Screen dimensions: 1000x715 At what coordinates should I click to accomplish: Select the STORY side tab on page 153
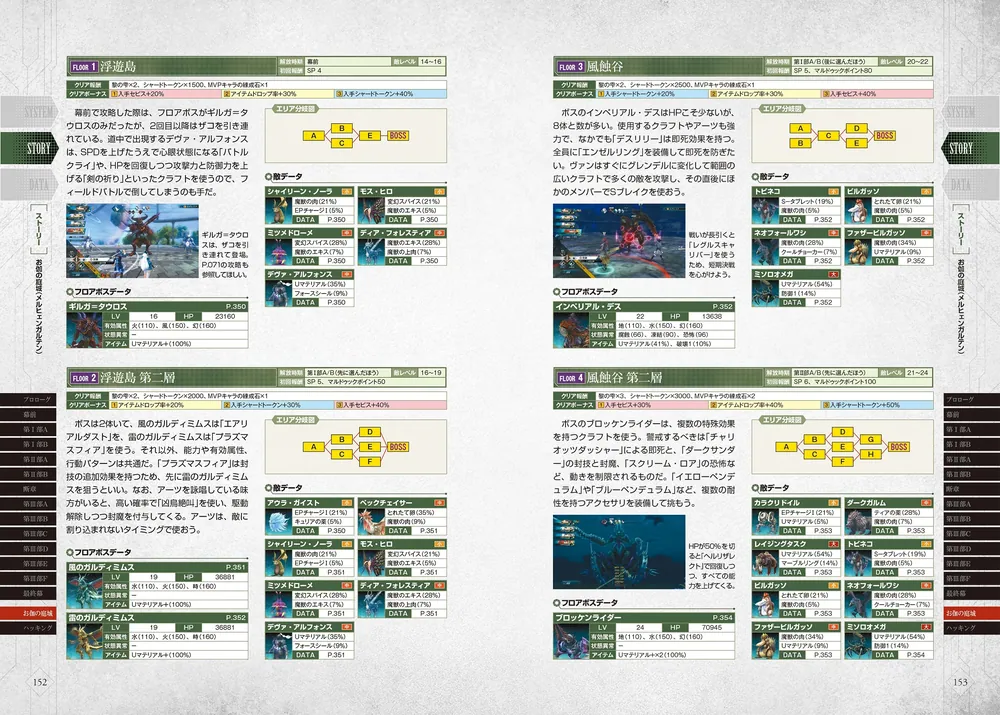point(970,149)
